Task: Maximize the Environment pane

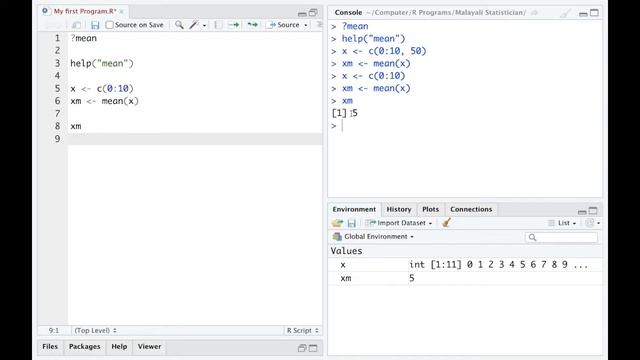Action: click(593, 211)
